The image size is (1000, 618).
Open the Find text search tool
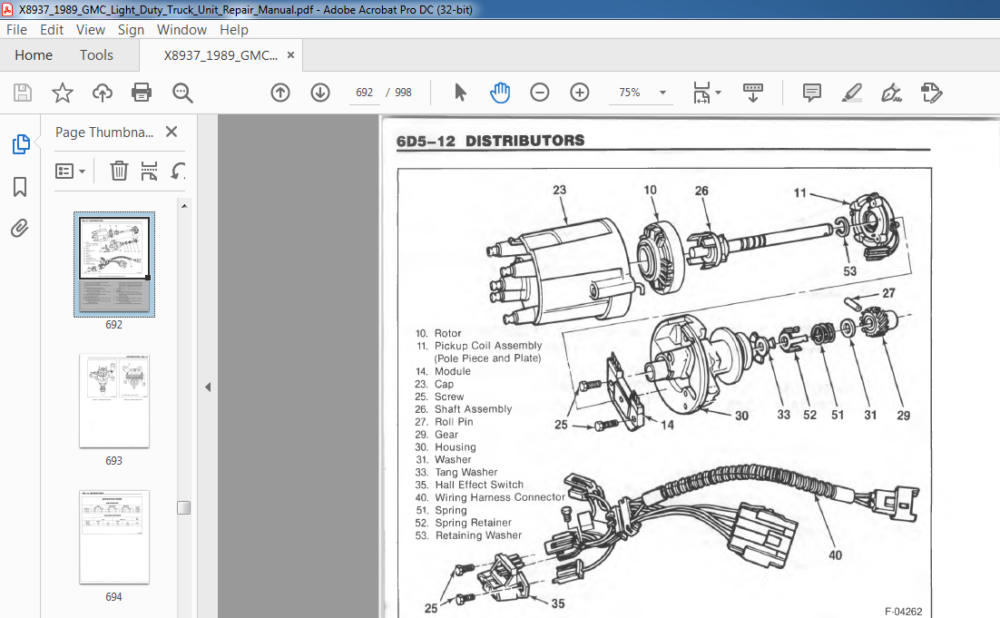tap(182, 92)
